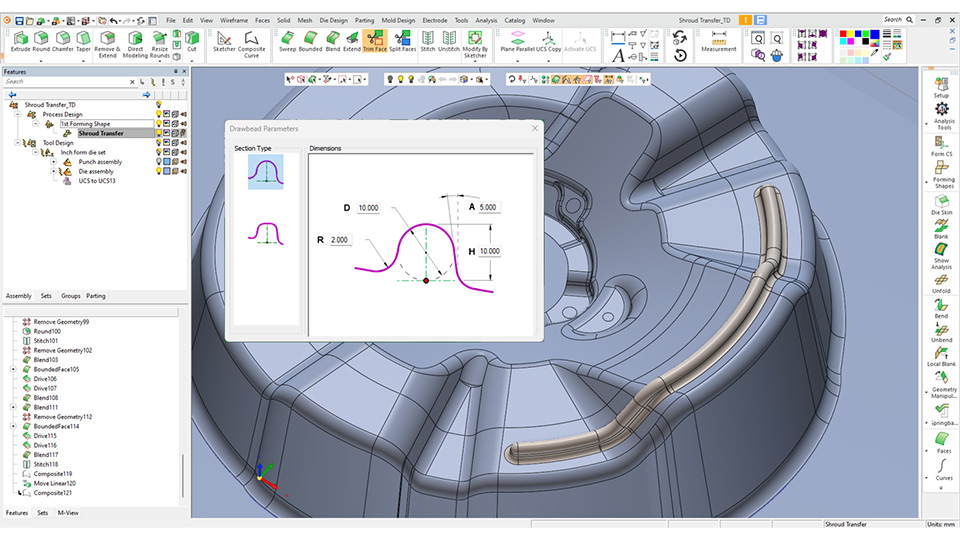Click the Show Analysis tool
Viewport: 960px width, 540px height.
[x=942, y=256]
